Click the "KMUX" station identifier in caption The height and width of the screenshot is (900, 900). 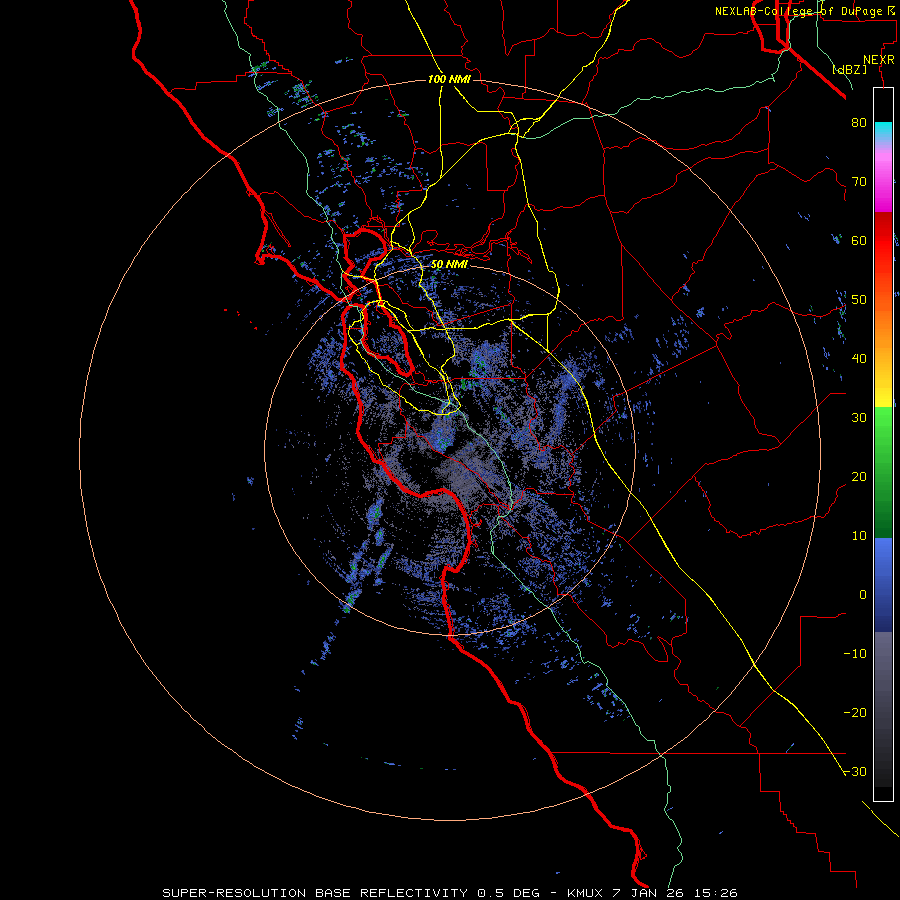click(x=584, y=893)
